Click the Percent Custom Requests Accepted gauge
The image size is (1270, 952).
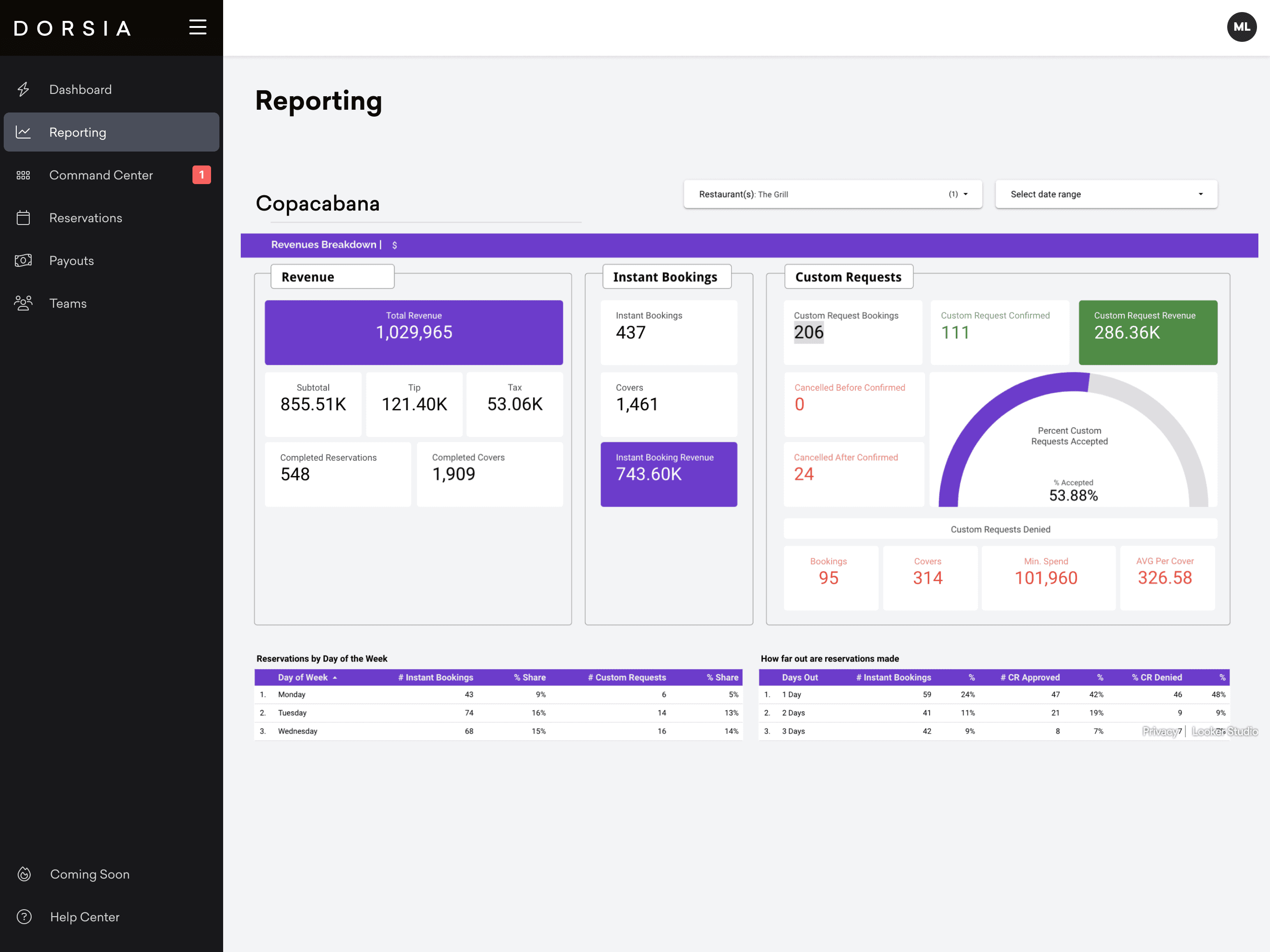1072,441
